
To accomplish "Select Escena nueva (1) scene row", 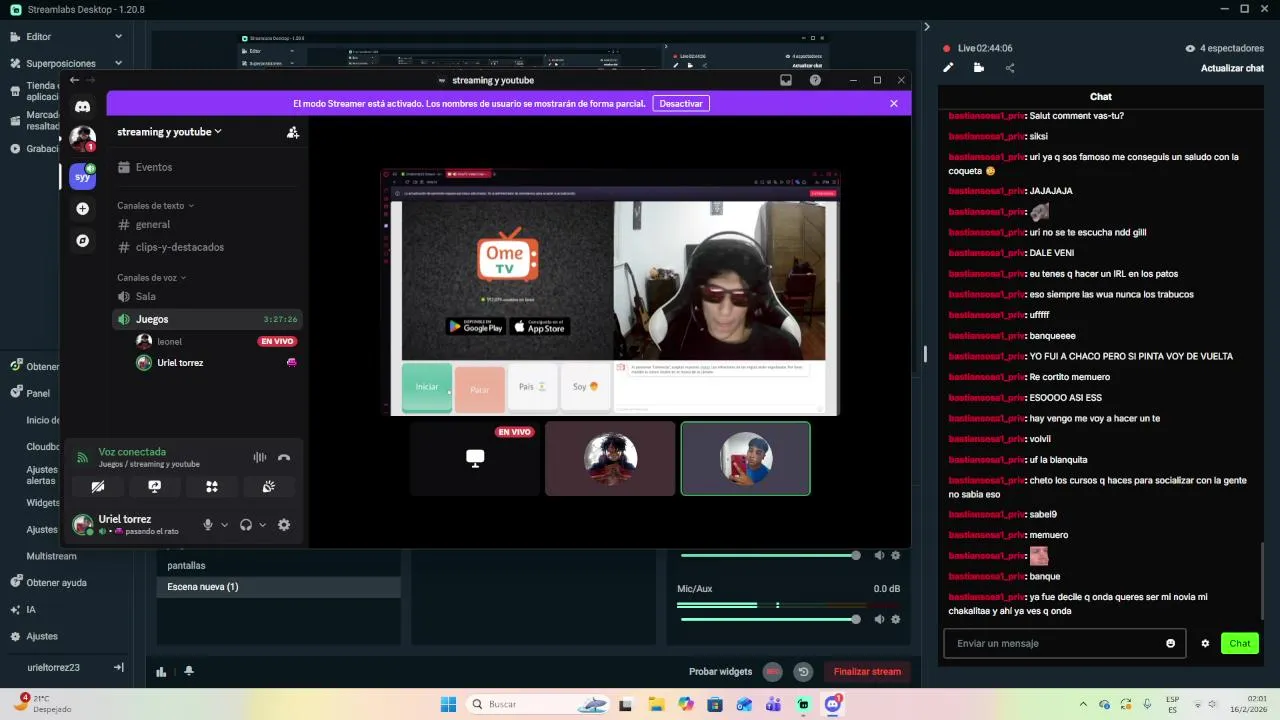I will coord(279,587).
